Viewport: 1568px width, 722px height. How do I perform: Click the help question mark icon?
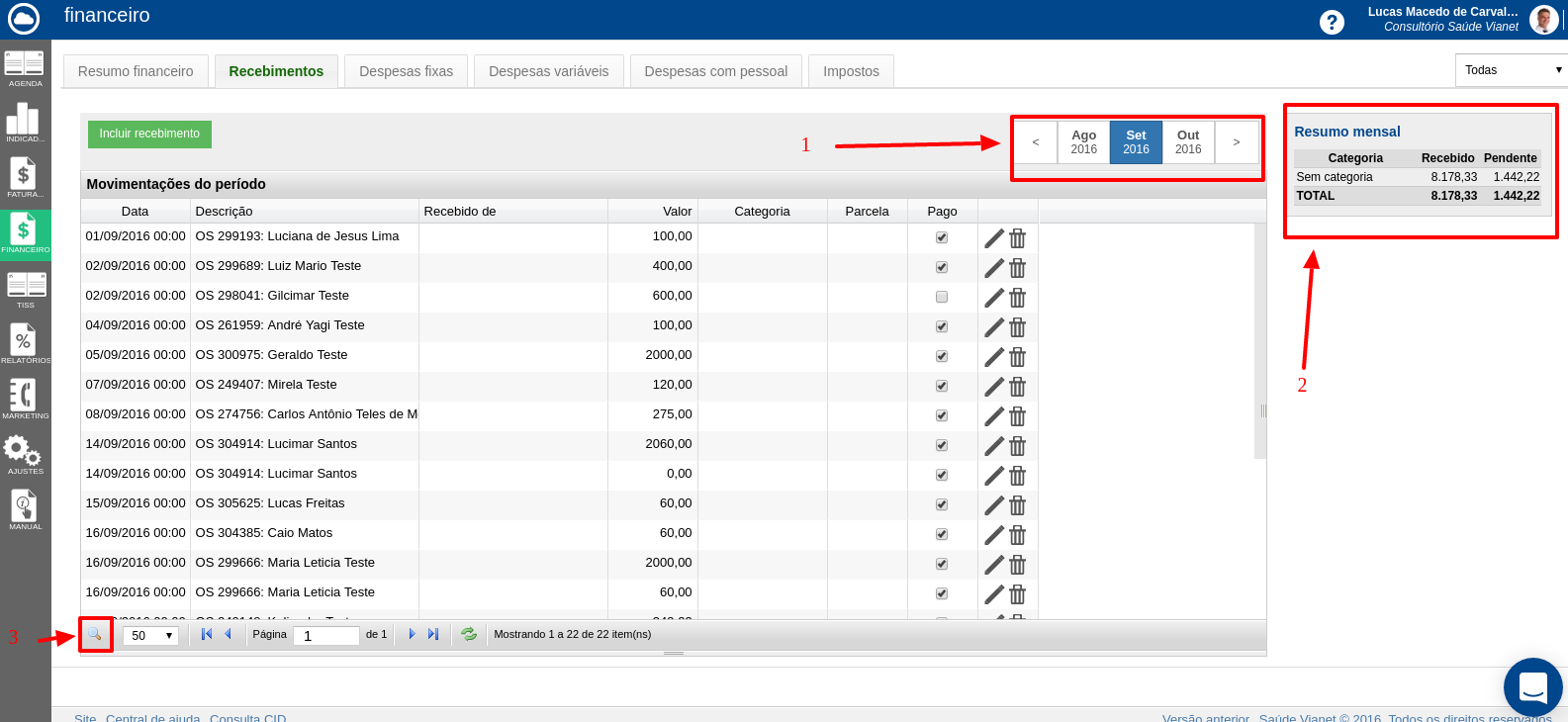pos(1332,22)
